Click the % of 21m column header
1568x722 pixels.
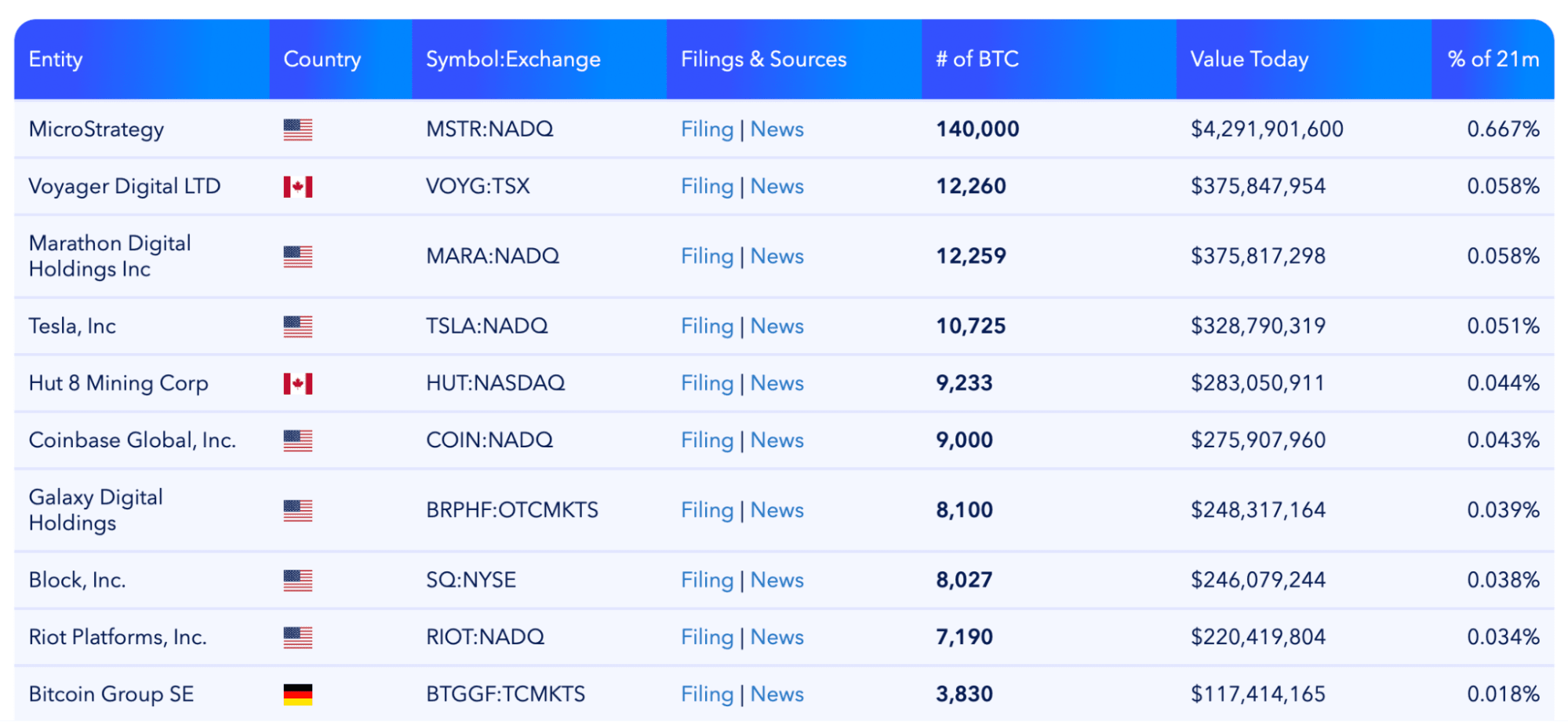coord(1493,60)
